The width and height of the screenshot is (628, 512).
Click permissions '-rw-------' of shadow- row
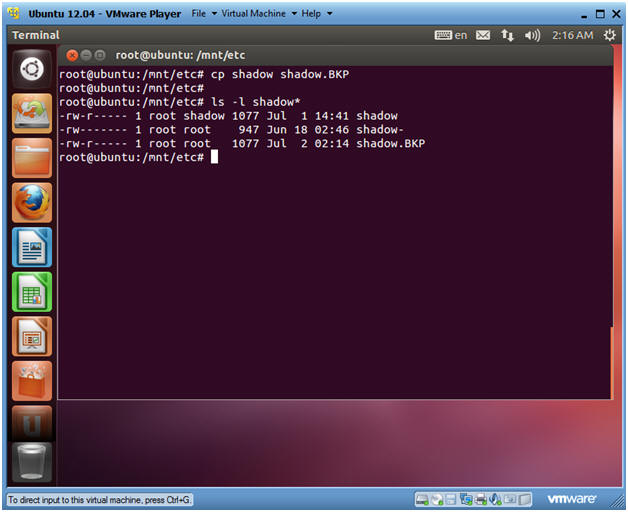click(x=93, y=129)
